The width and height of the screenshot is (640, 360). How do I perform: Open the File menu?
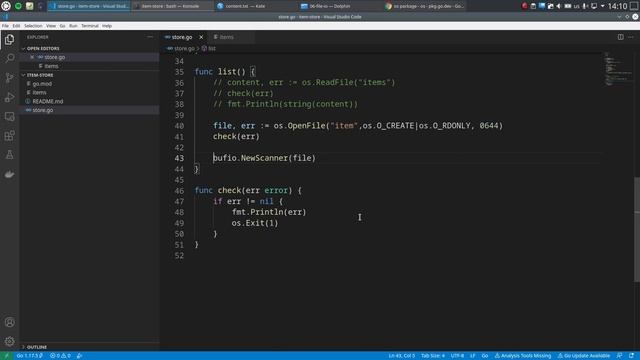5,26
